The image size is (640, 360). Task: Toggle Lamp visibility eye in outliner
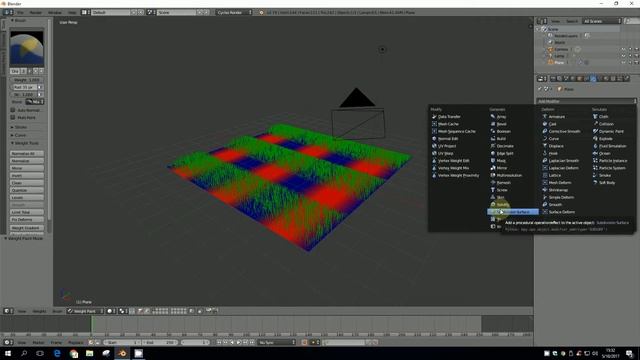pyautogui.click(x=623, y=56)
